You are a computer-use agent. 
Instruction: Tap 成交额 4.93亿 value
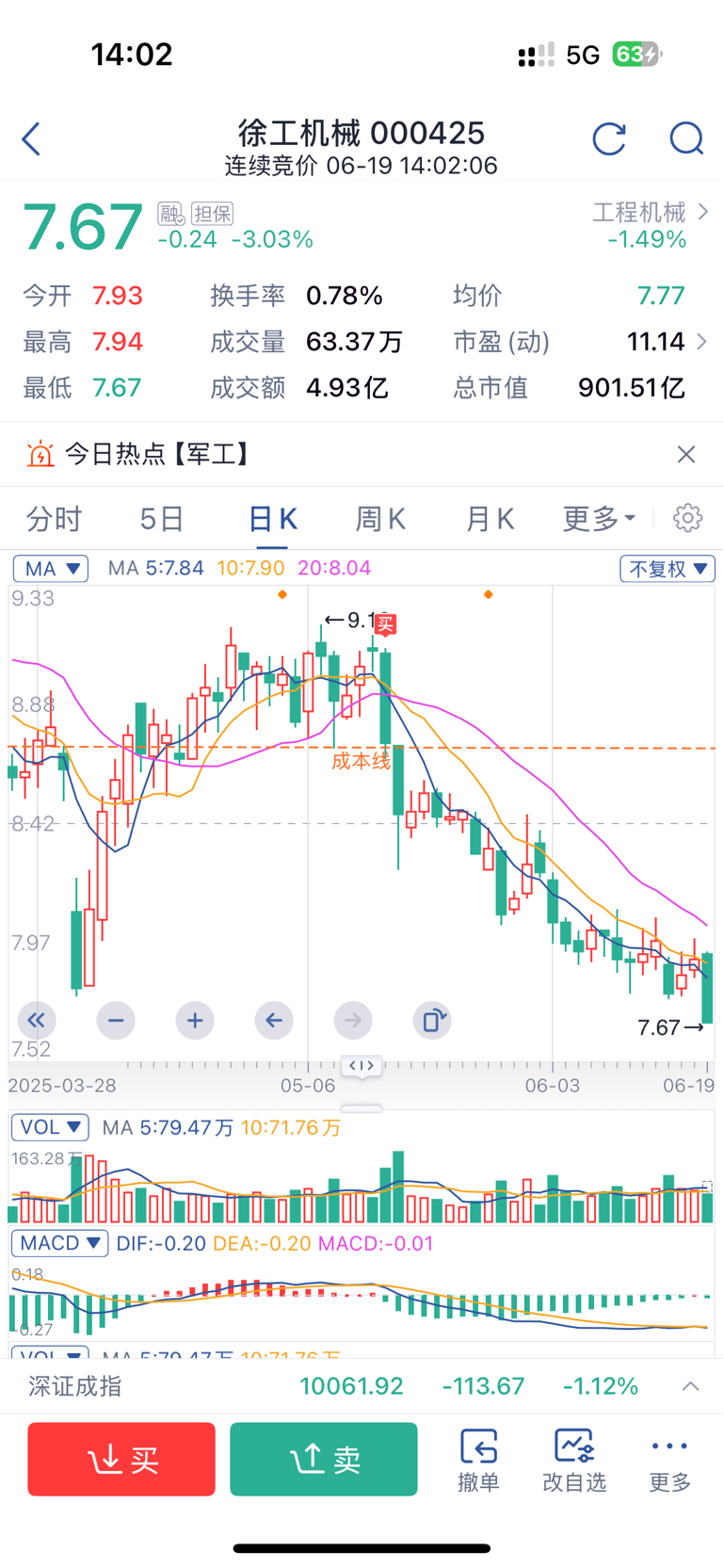[347, 387]
